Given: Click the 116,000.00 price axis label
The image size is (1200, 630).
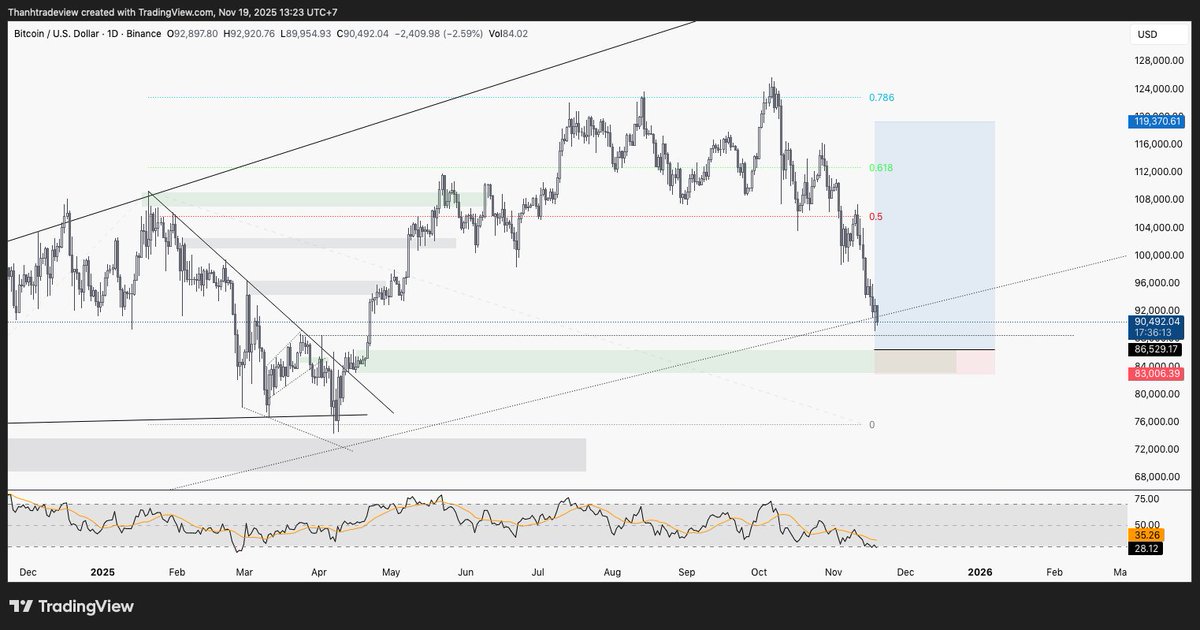Looking at the screenshot, I should pos(1161,144).
